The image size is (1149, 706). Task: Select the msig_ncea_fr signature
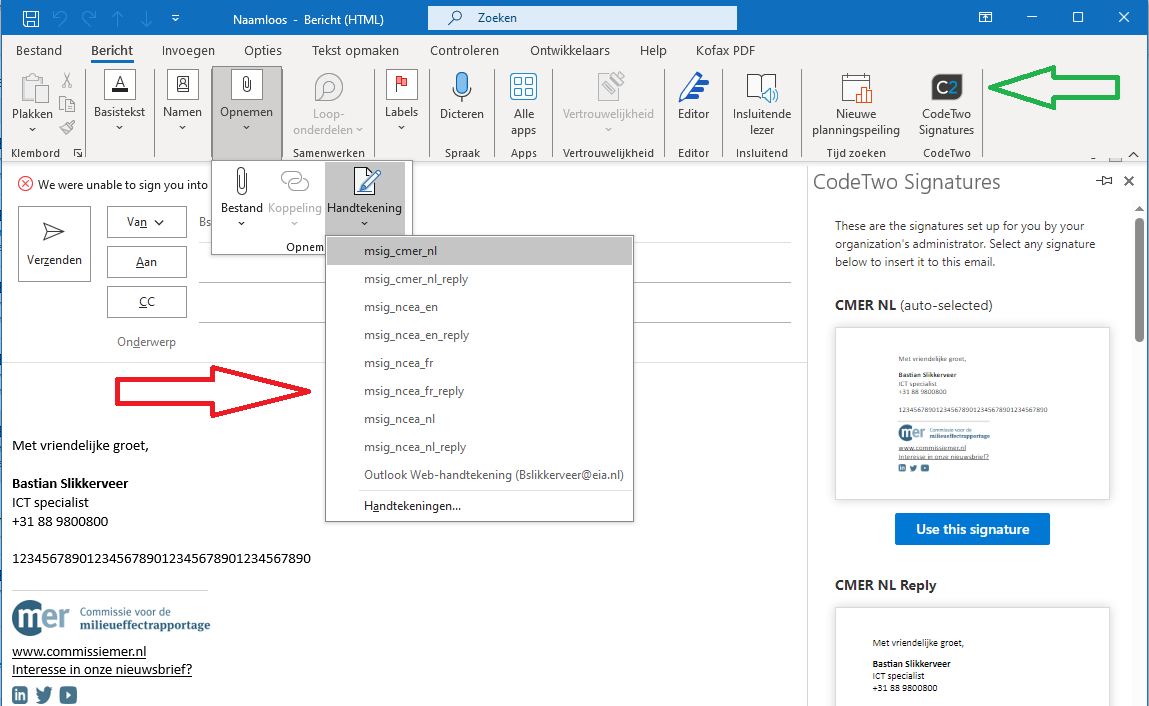(479, 363)
